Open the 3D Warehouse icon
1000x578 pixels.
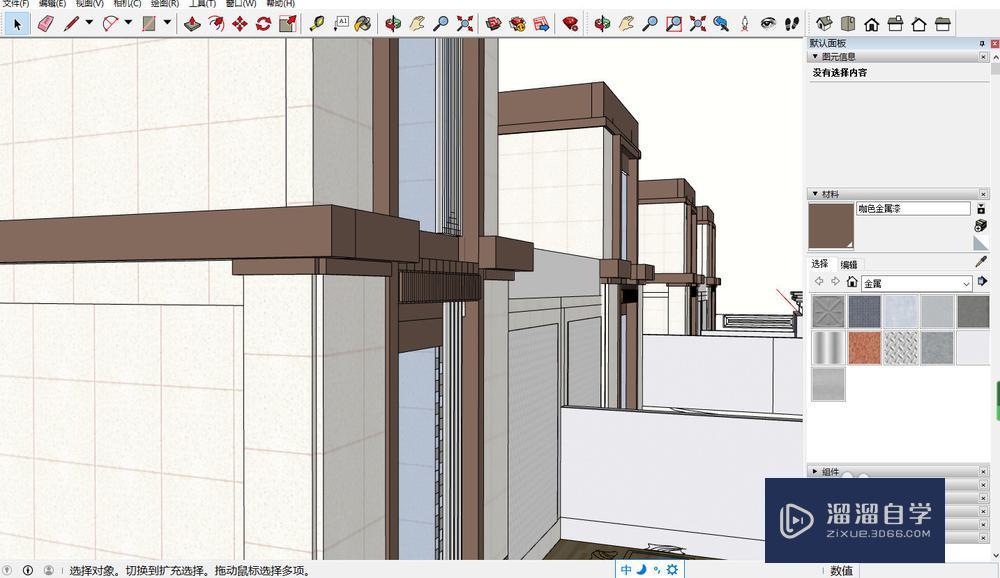pos(493,24)
